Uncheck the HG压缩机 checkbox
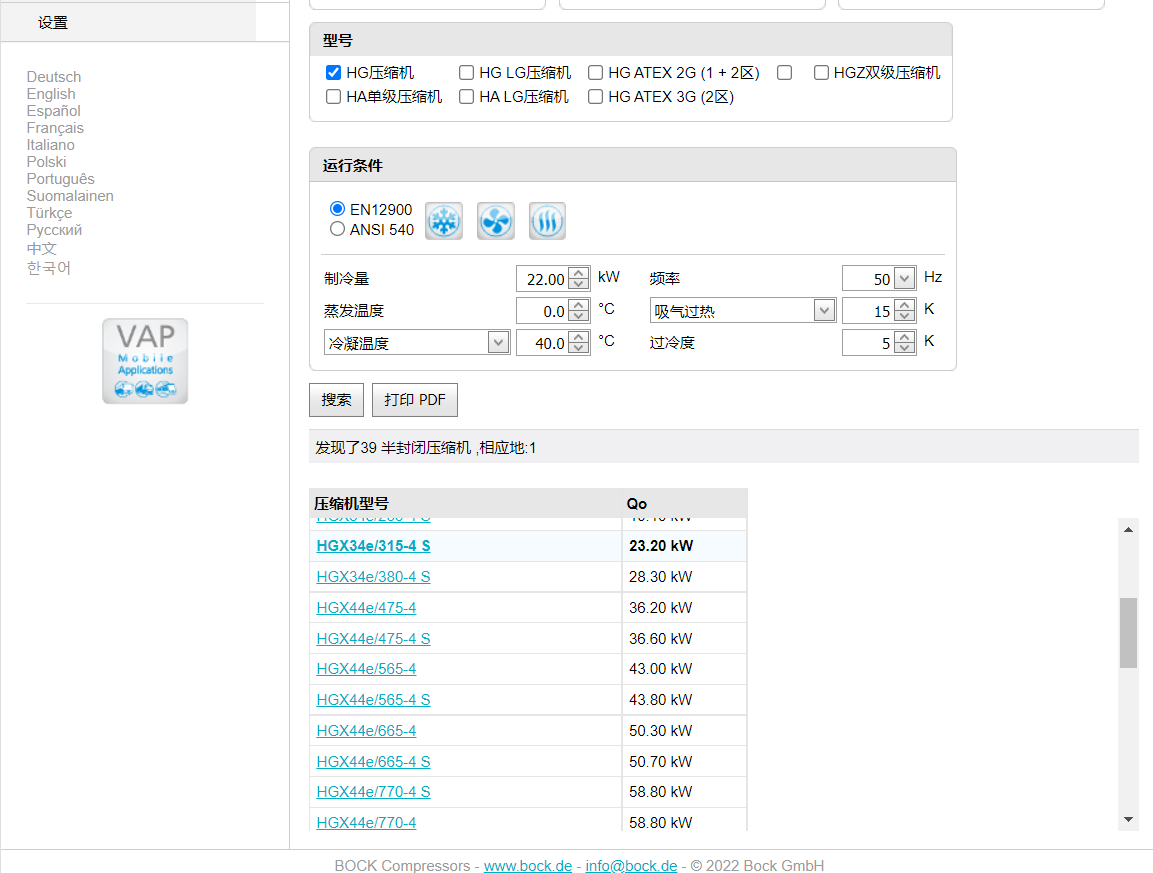 coord(333,72)
